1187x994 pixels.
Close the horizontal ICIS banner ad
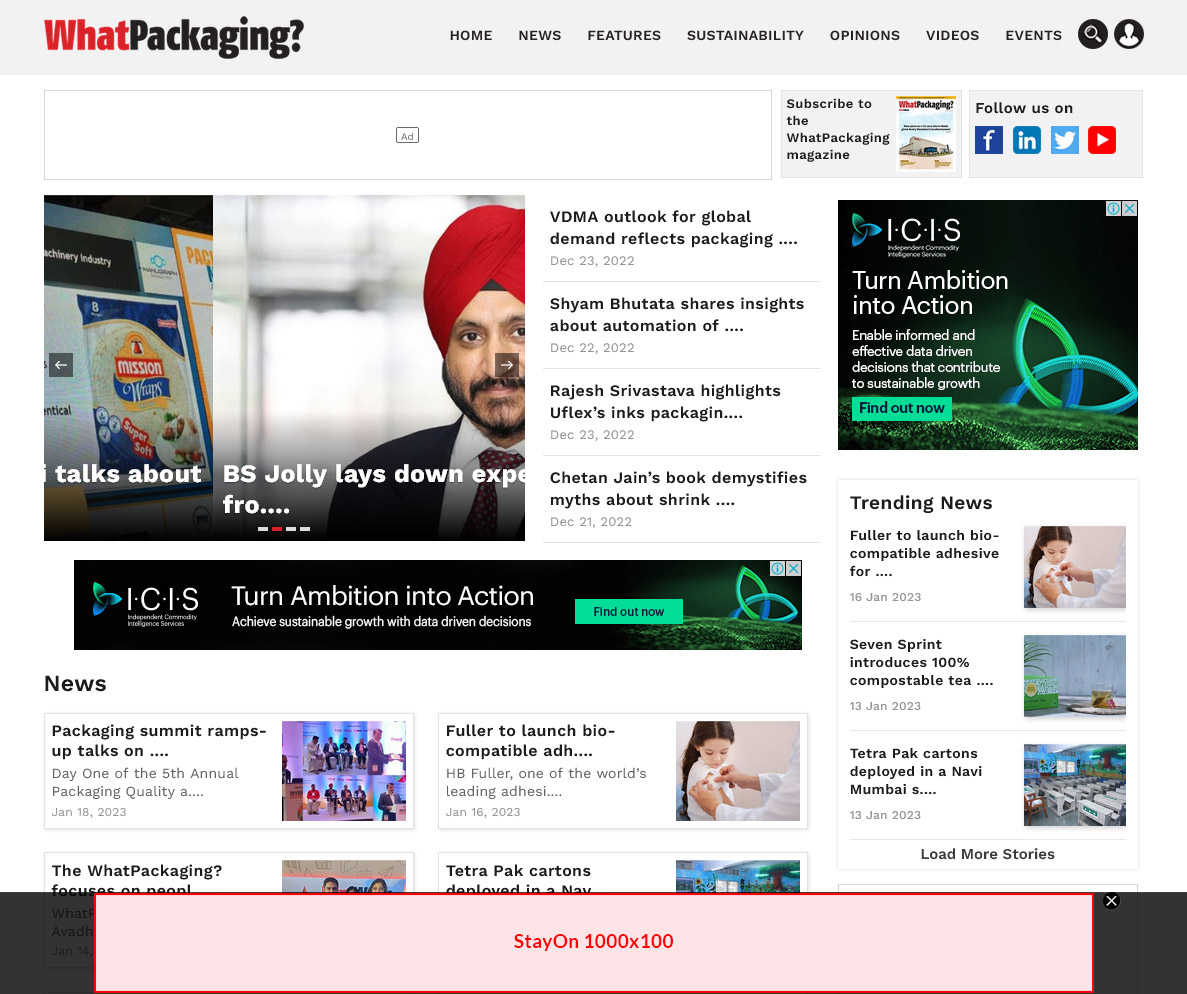click(793, 569)
